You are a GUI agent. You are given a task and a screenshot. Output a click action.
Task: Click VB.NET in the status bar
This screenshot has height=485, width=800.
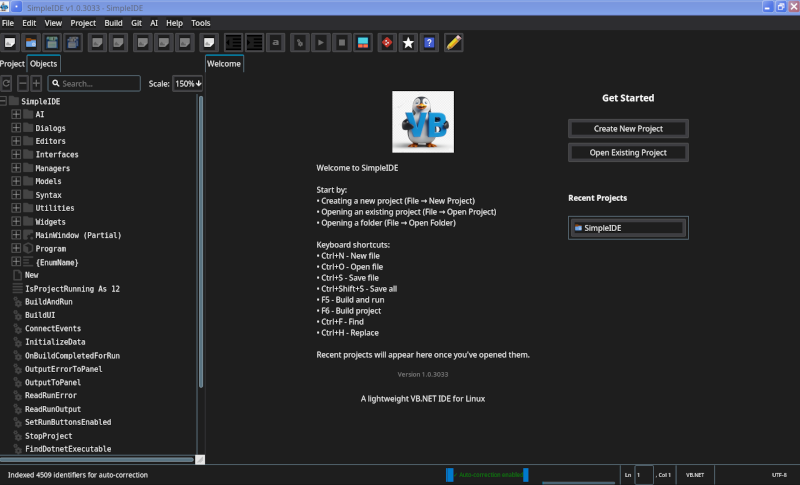[694, 475]
